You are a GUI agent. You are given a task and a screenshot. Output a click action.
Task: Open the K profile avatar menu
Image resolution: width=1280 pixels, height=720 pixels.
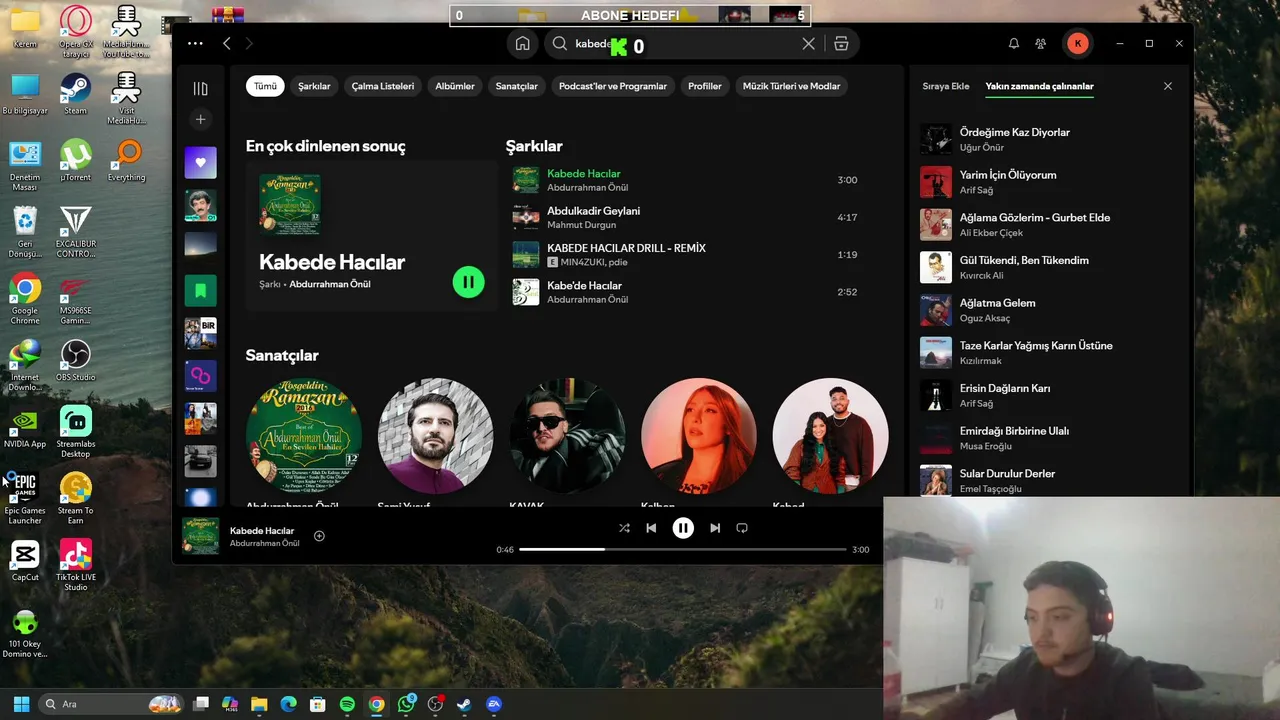coord(1077,43)
